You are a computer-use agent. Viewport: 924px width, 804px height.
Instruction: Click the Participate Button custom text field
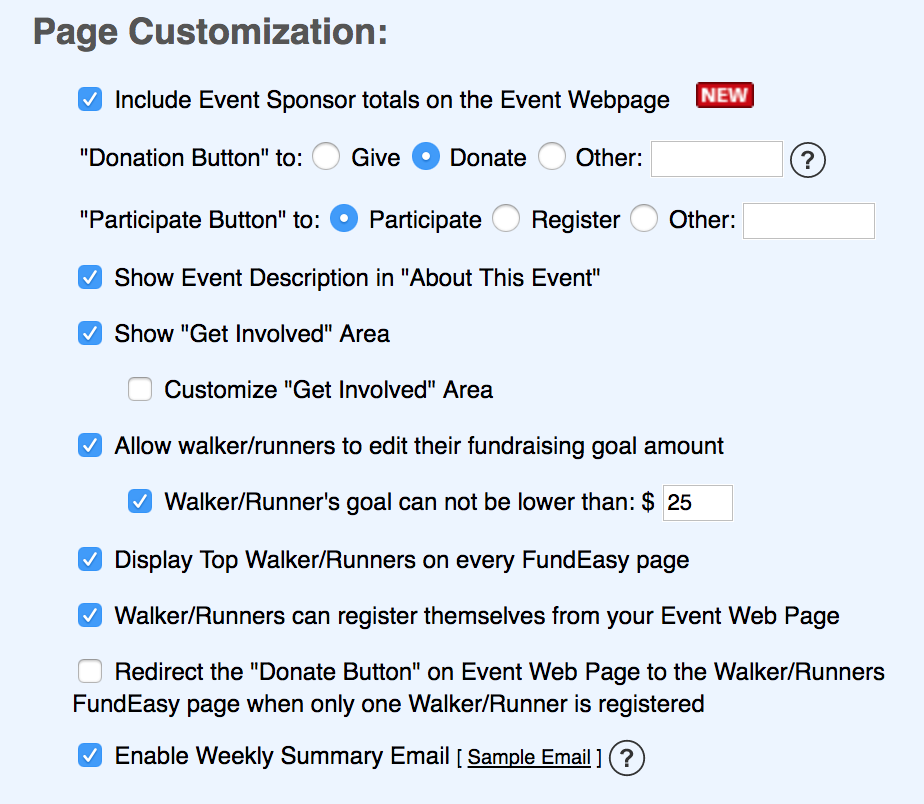pyautogui.click(x=808, y=221)
